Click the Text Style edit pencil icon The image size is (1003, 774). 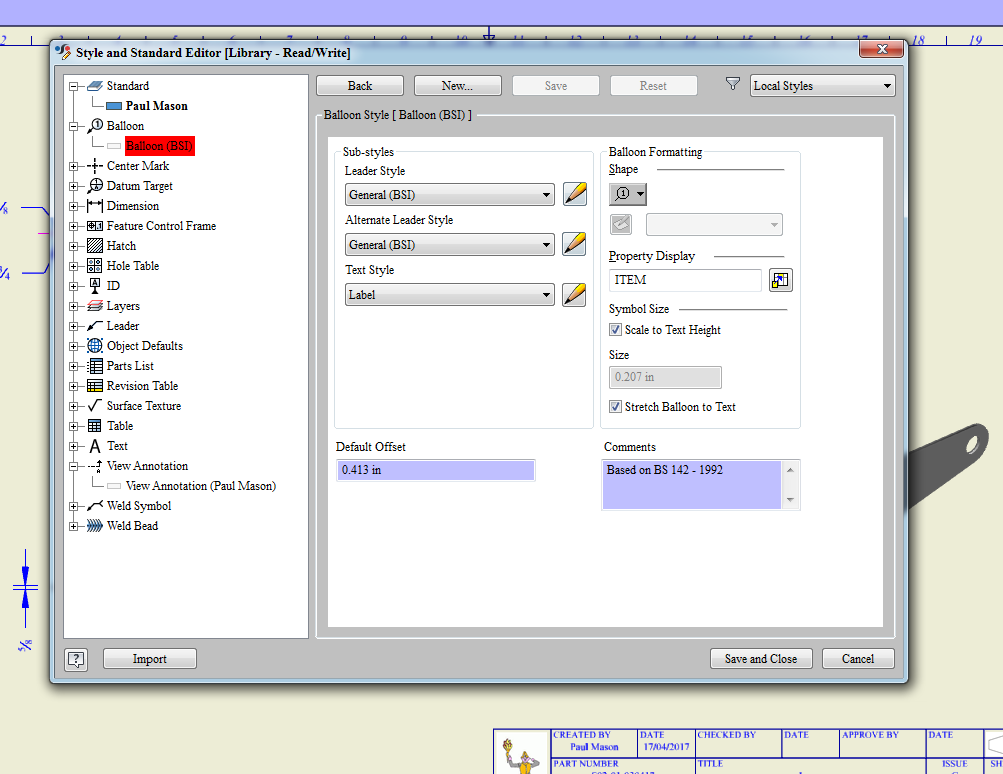coord(574,294)
